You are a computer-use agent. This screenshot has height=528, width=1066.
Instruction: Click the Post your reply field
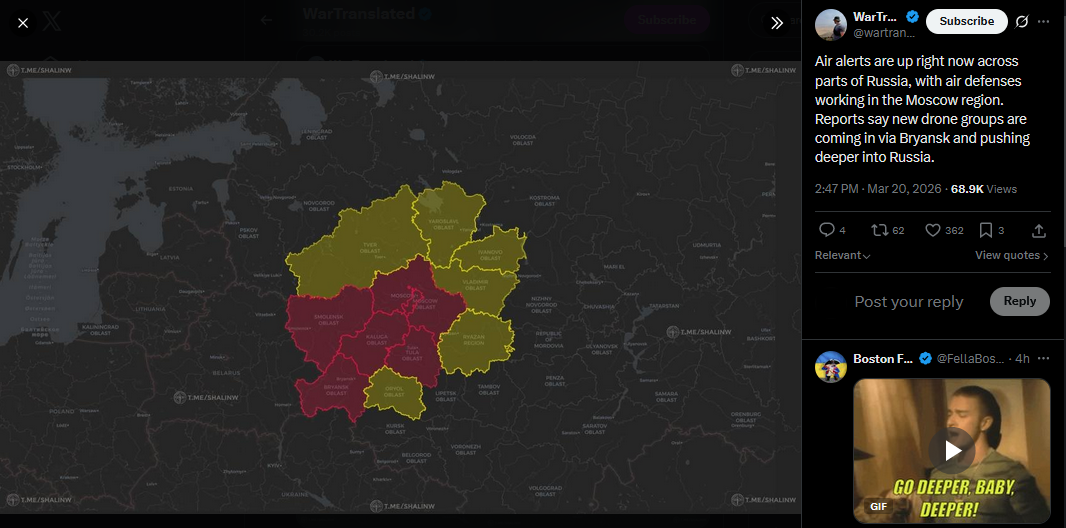[909, 302]
